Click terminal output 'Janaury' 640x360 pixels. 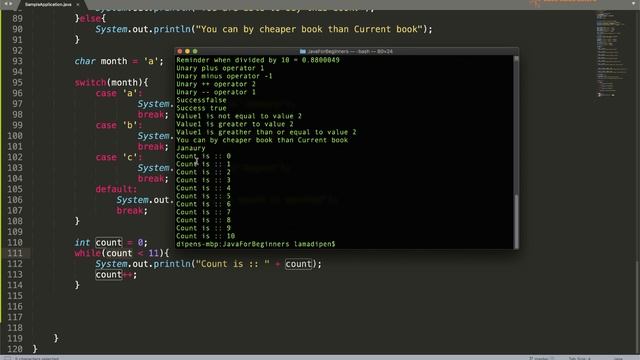[191, 148]
